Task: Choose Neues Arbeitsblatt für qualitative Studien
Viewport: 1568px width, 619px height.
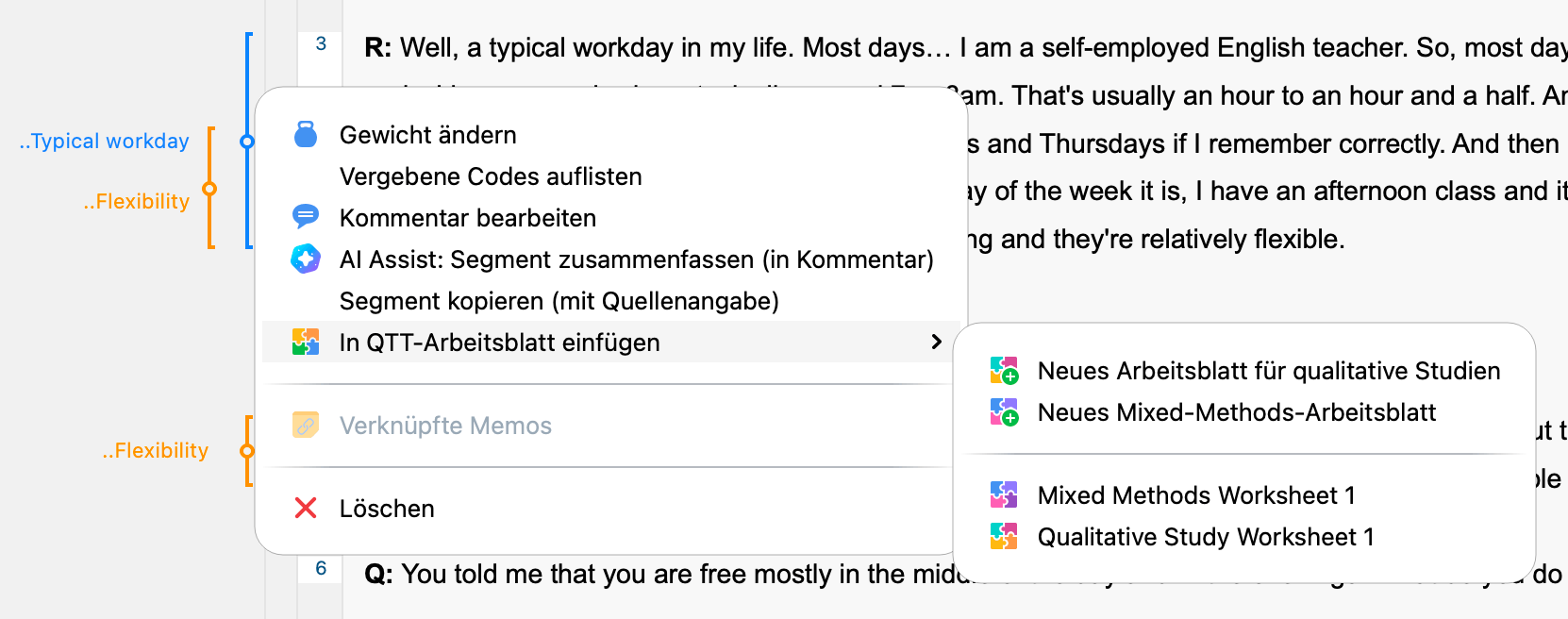Action: [1268, 371]
